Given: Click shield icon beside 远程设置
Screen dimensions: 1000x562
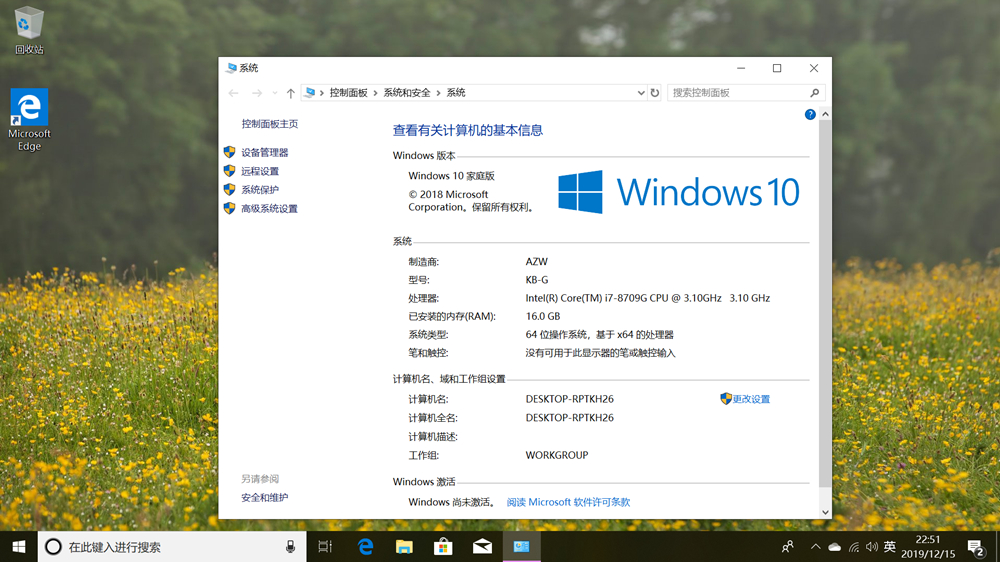Looking at the screenshot, I should [230, 170].
